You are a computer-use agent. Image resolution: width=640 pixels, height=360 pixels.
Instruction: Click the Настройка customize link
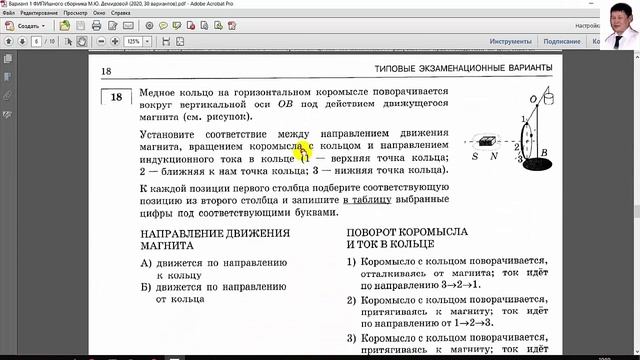click(587, 26)
